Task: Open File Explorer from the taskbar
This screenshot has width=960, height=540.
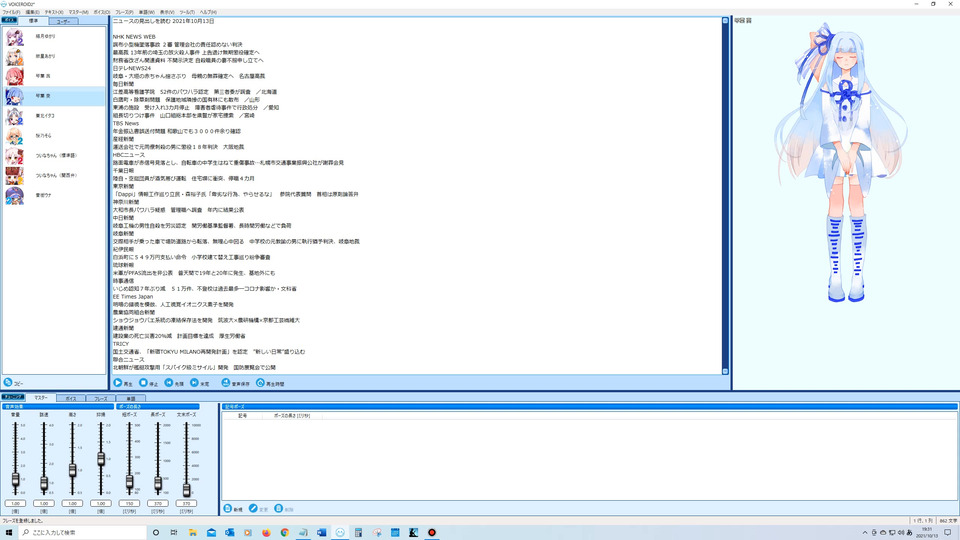Action: click(x=192, y=533)
